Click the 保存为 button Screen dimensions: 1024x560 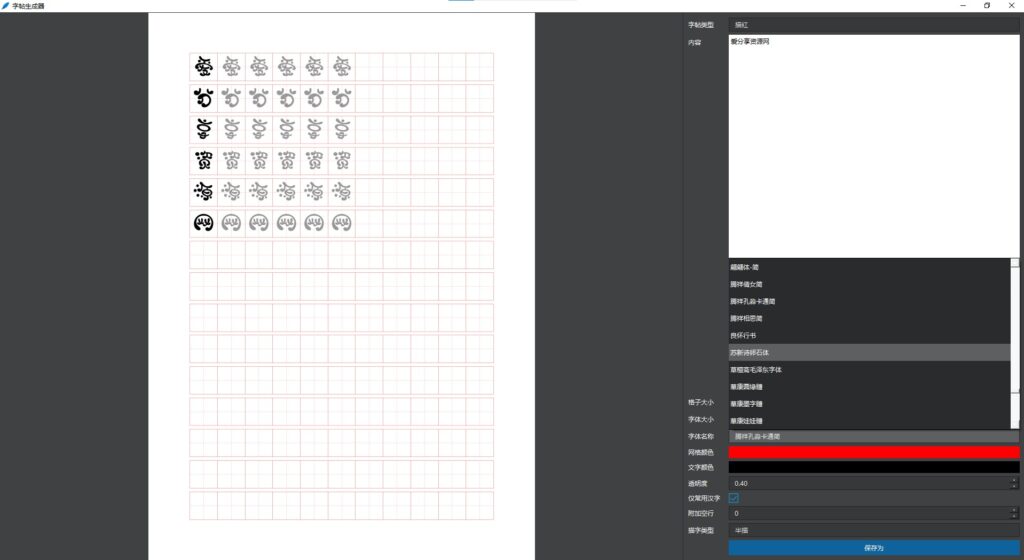tap(873, 548)
